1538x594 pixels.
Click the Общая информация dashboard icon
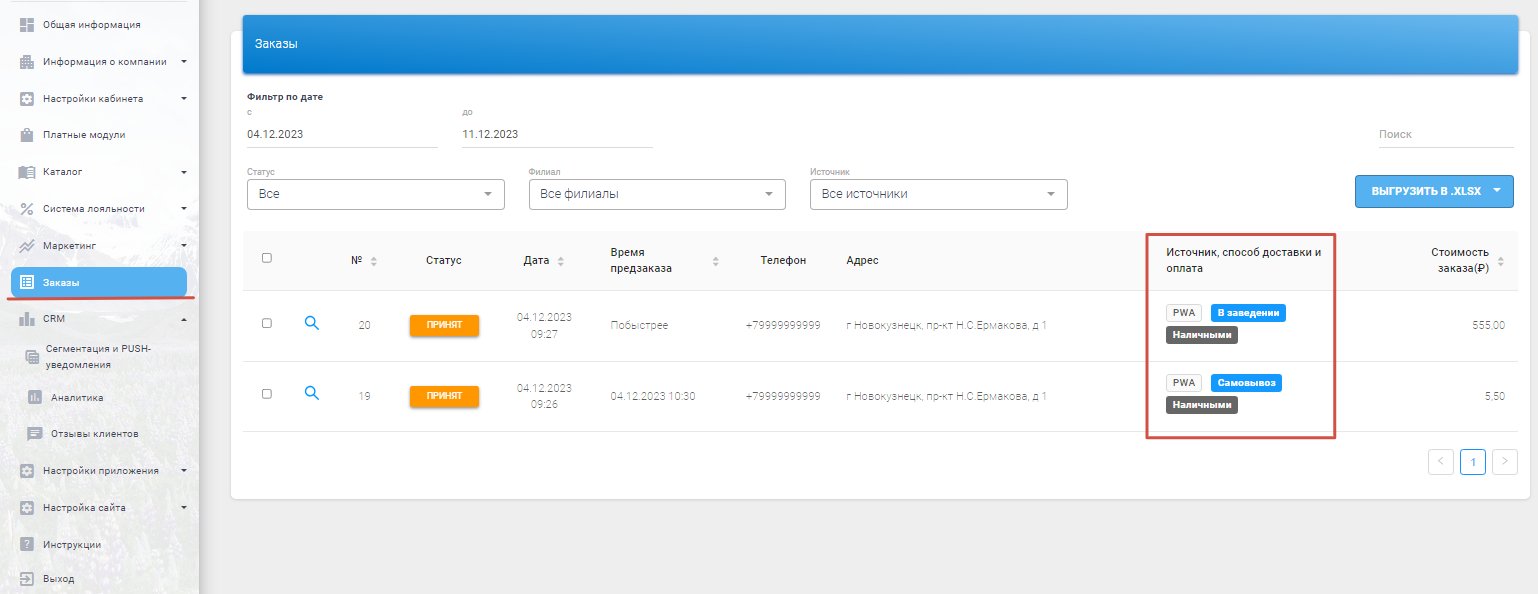pyautogui.click(x=27, y=25)
